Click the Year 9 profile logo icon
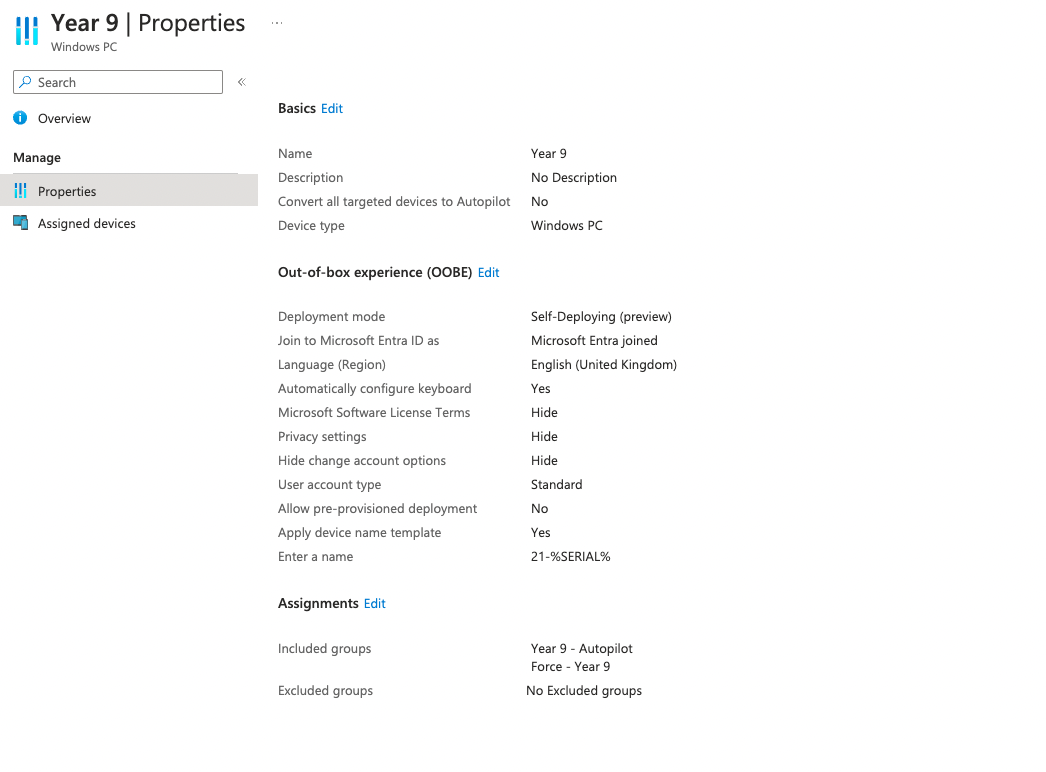 [26, 31]
